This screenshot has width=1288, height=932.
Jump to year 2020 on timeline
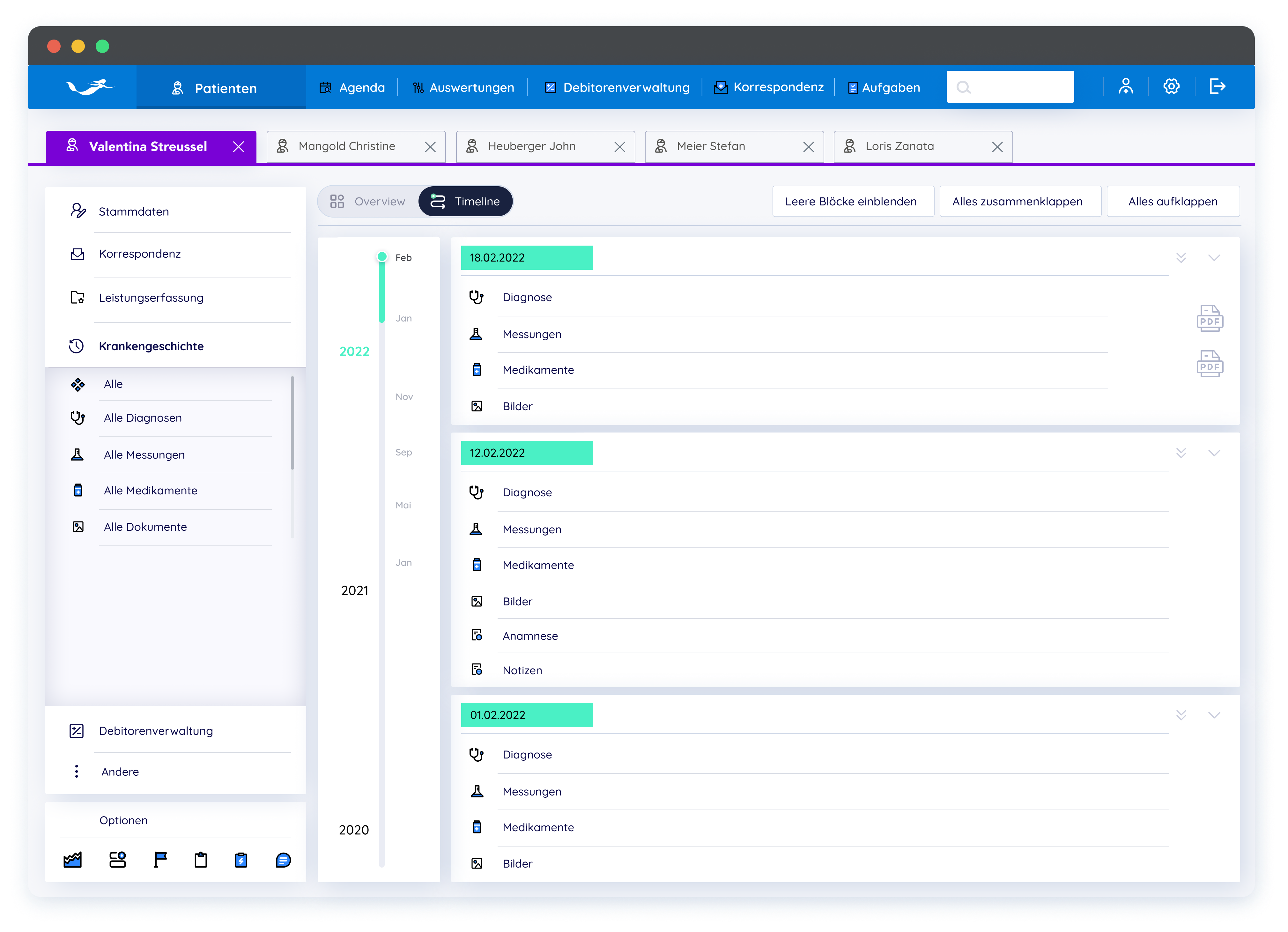point(354,830)
